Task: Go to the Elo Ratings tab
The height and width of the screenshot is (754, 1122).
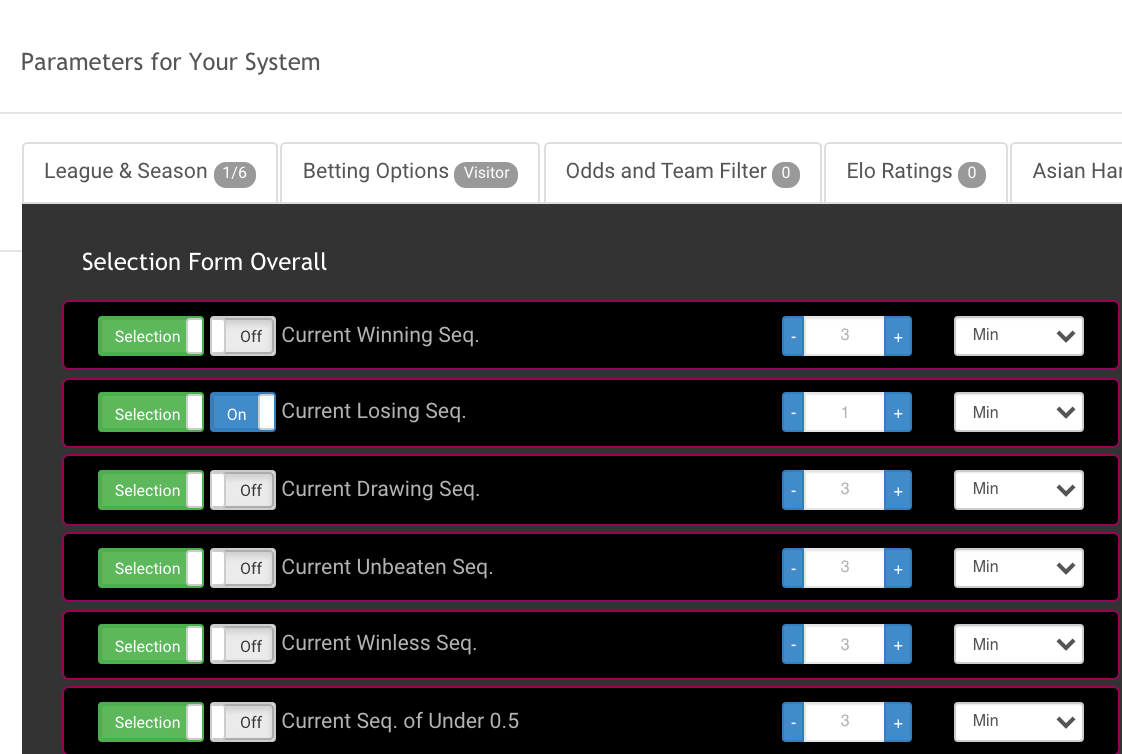Action: pyautogui.click(x=916, y=173)
